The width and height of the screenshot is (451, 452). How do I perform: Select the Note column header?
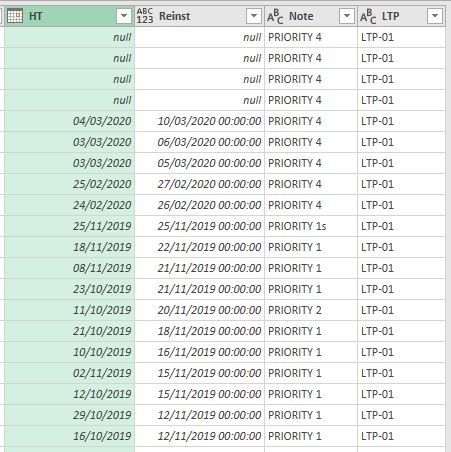(311, 16)
